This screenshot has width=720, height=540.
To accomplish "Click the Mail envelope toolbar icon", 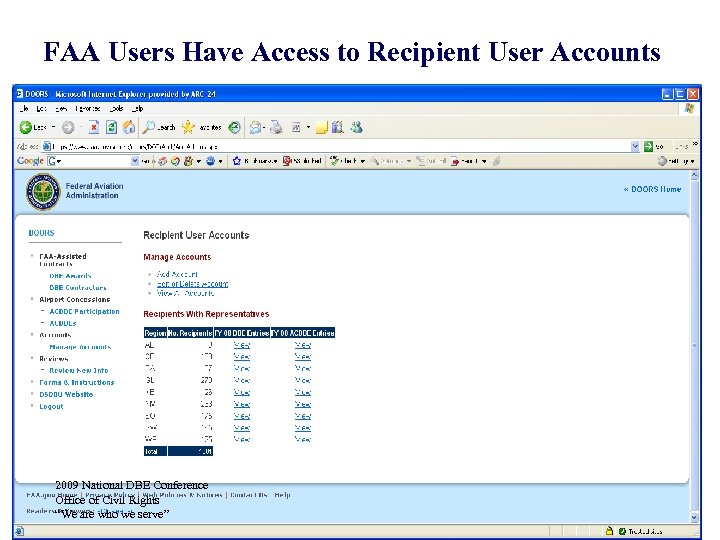I will (255, 127).
